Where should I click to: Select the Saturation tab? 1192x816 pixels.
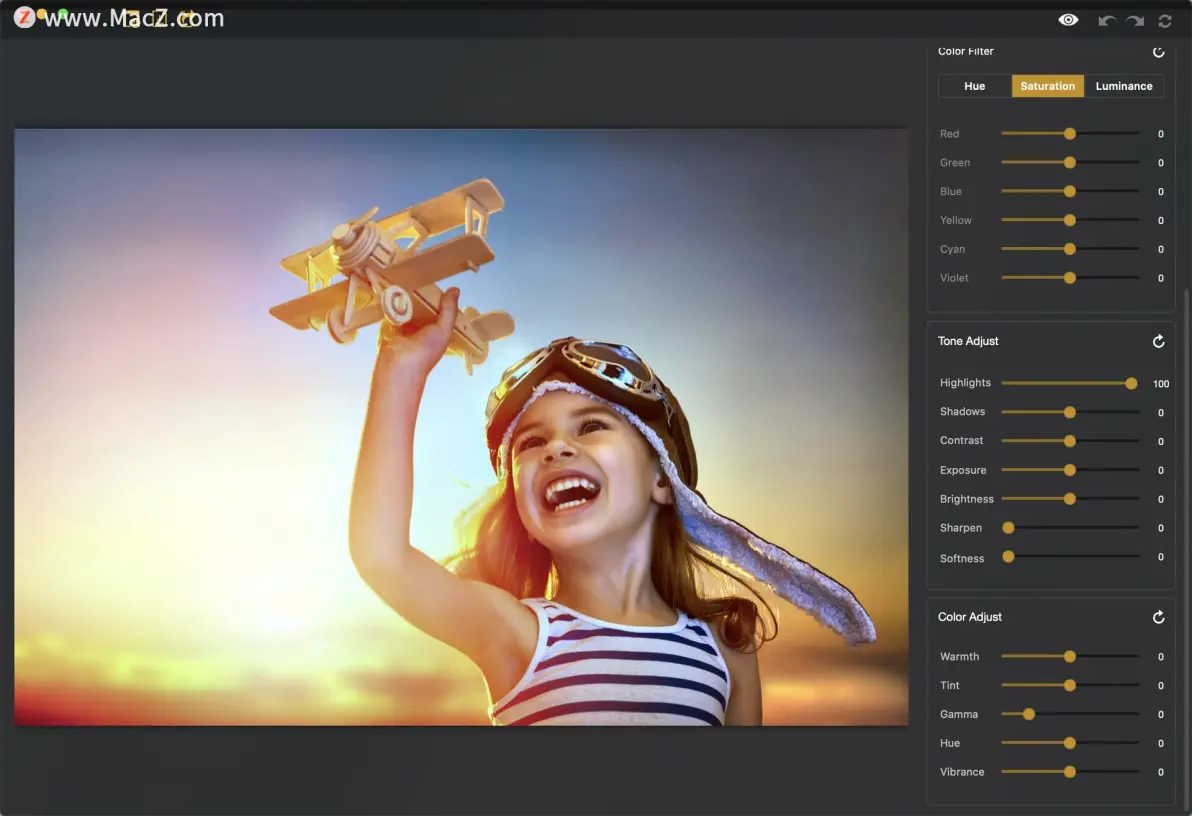[1047, 86]
